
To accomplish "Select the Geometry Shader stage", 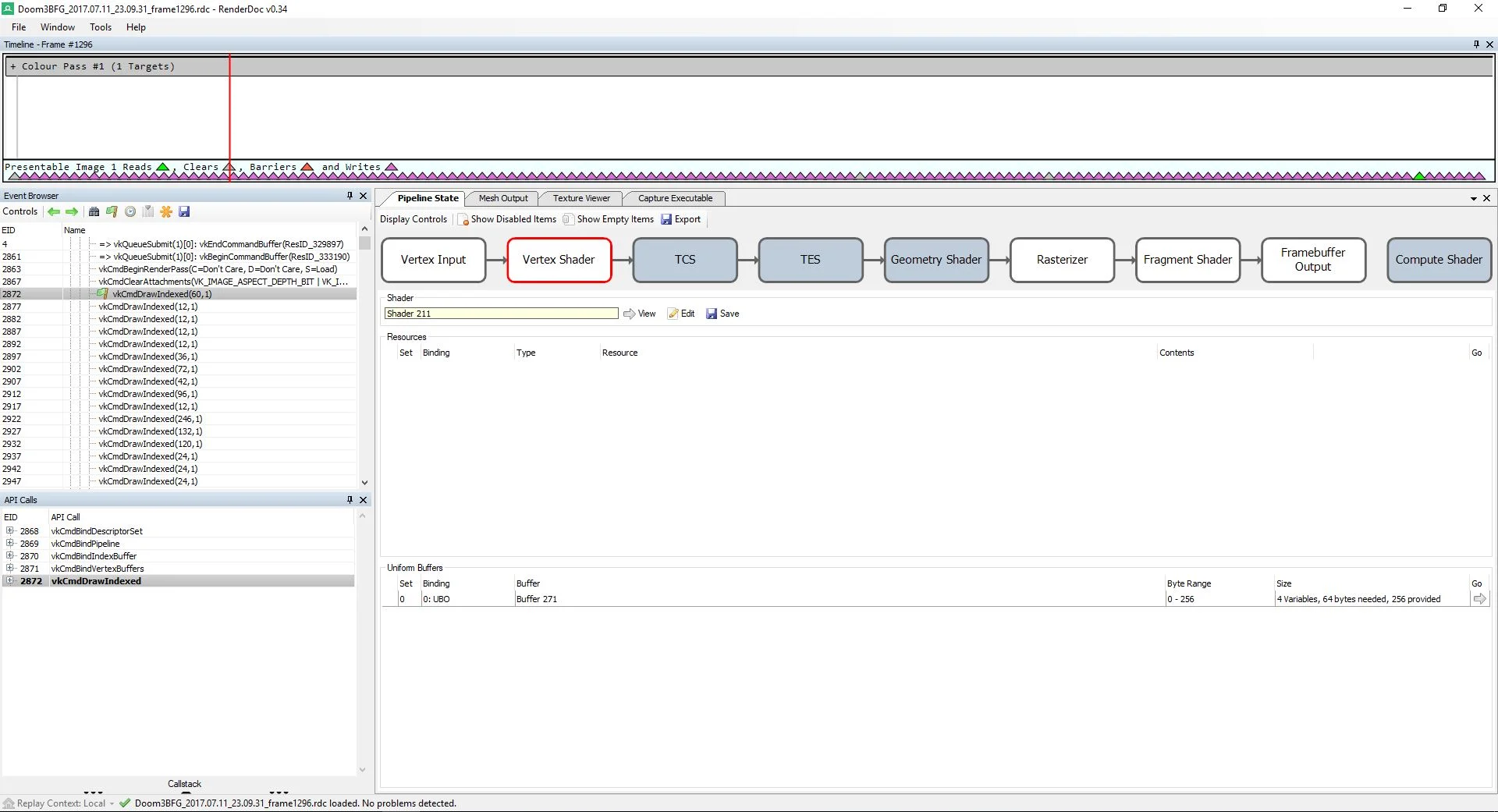I will (936, 260).
